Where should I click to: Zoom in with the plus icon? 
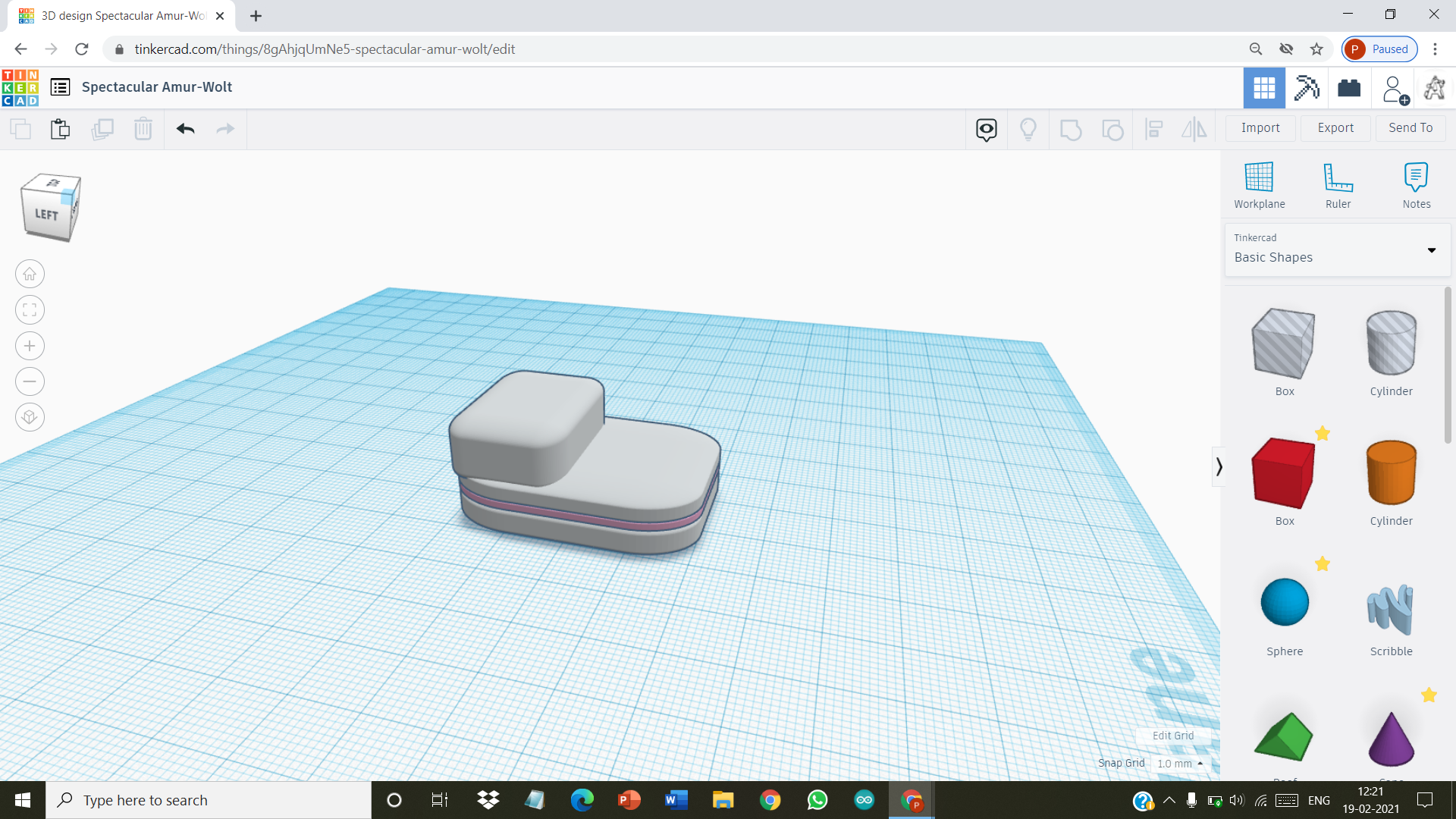pos(30,346)
